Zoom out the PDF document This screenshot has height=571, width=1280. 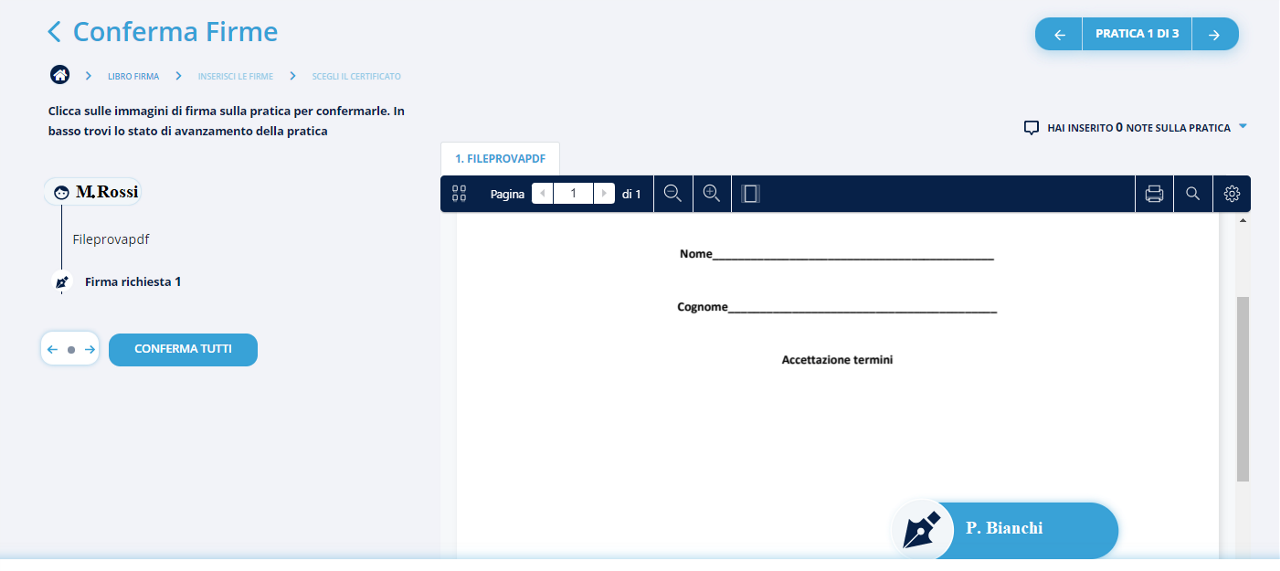click(x=673, y=194)
